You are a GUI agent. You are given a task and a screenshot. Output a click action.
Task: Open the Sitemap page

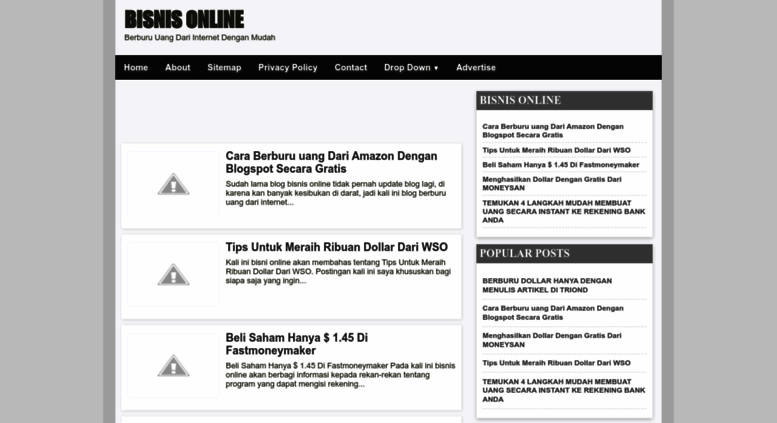224,68
